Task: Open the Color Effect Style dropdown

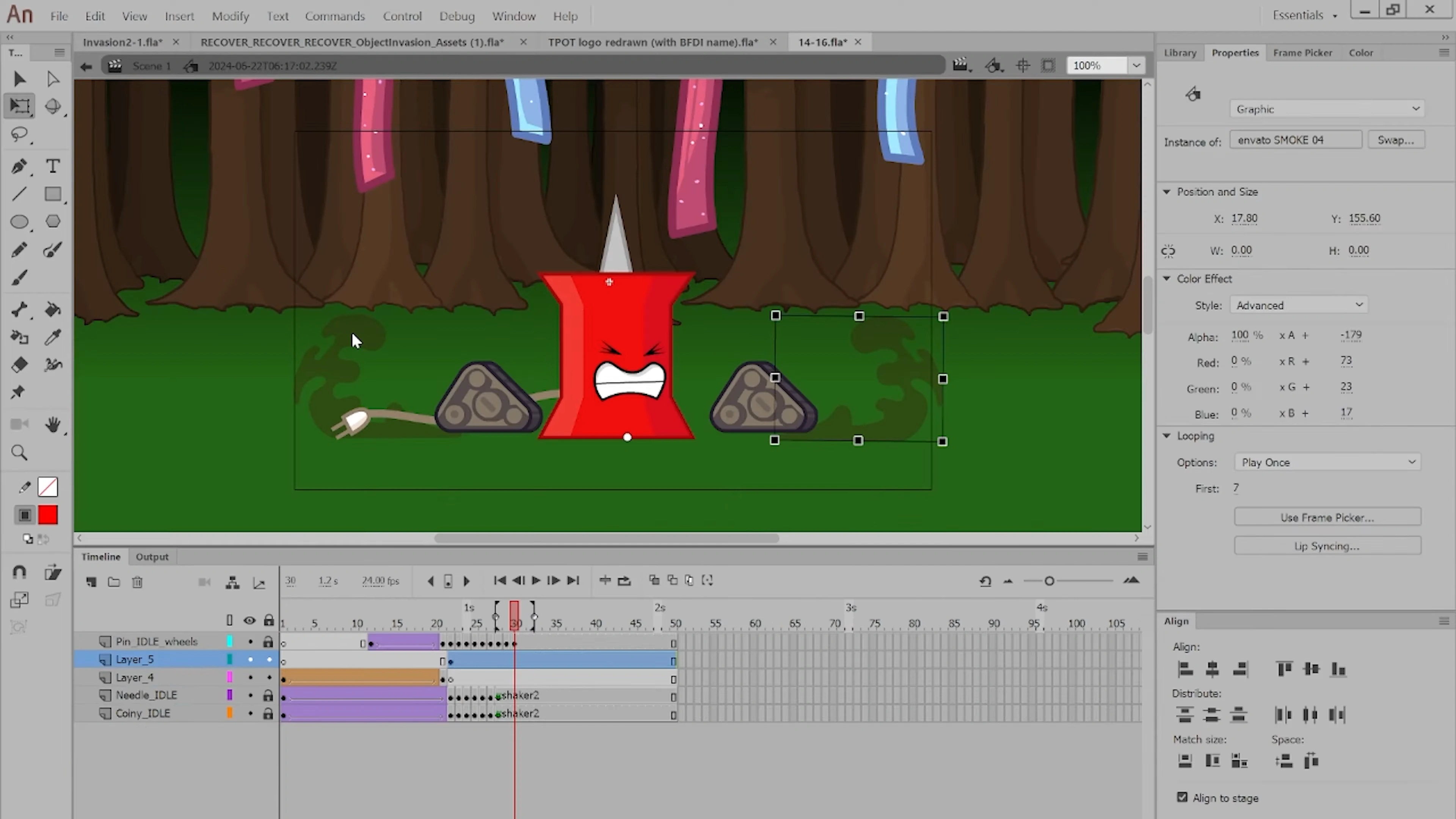Action: click(1298, 305)
